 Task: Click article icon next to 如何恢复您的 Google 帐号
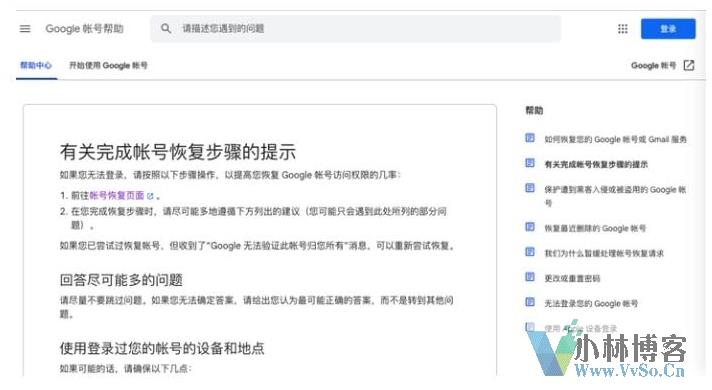tap(529, 138)
